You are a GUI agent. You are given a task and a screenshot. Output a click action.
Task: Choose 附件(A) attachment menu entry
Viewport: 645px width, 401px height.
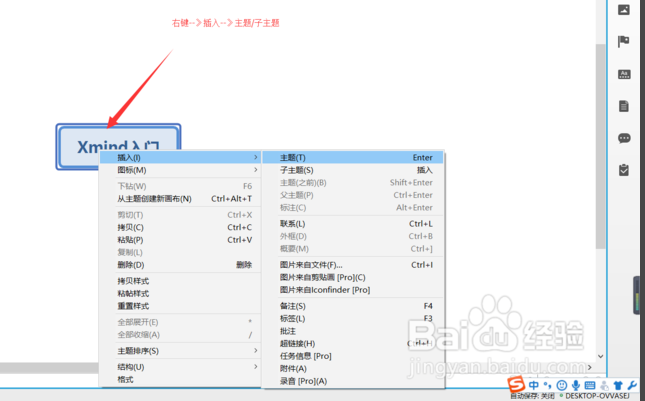click(x=353, y=369)
